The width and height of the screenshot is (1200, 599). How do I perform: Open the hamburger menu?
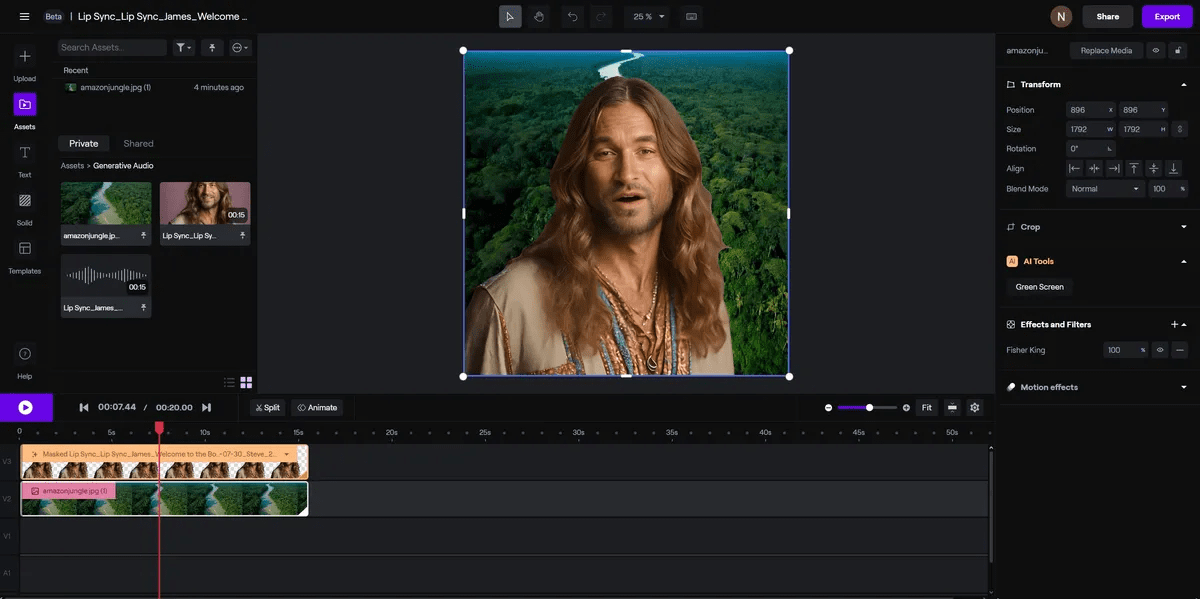tap(23, 16)
